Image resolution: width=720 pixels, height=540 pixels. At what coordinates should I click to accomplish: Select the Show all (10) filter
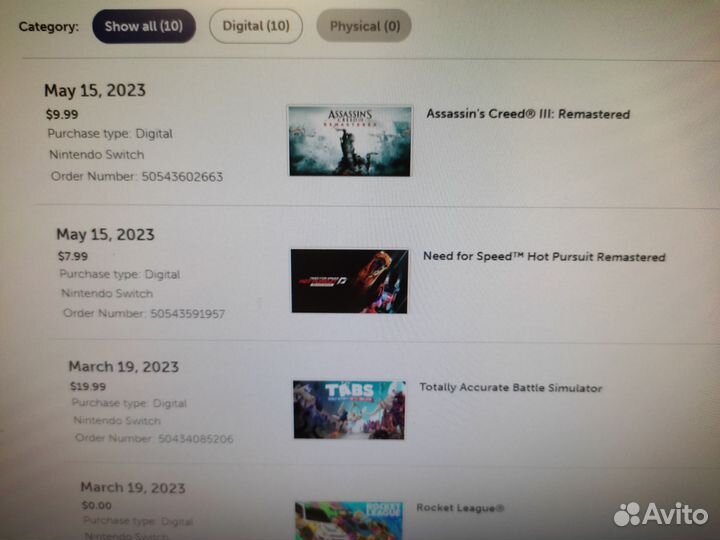(x=144, y=26)
